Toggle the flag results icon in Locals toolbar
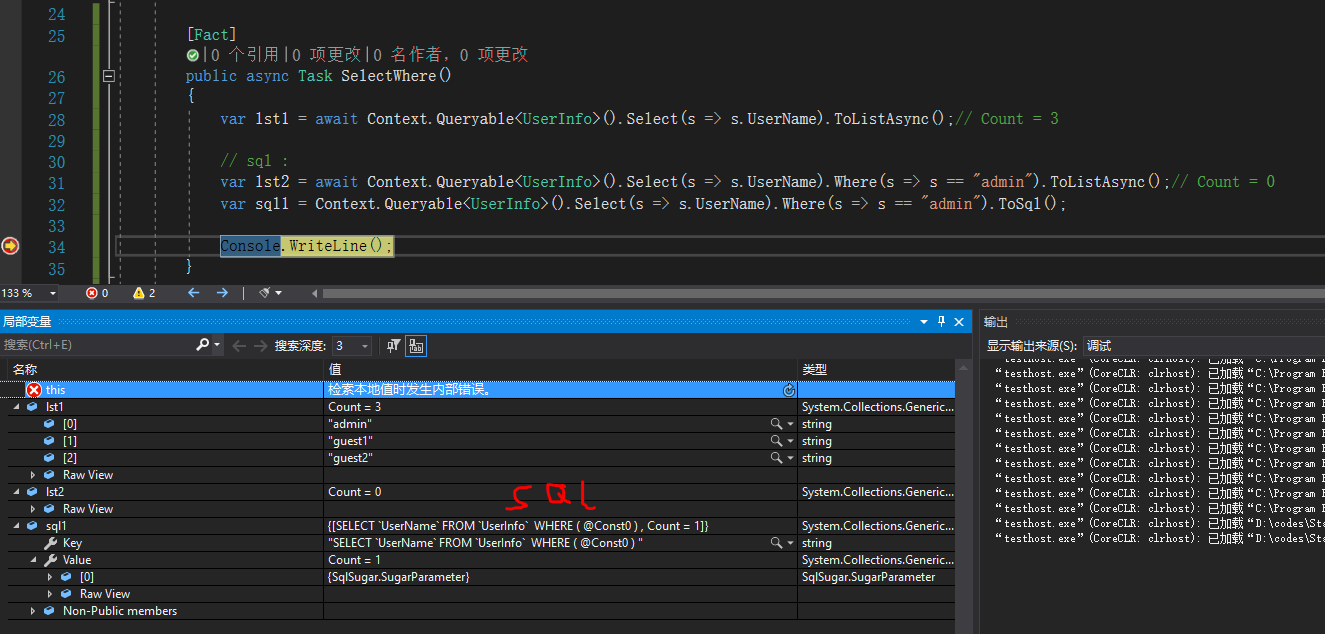 [x=393, y=345]
